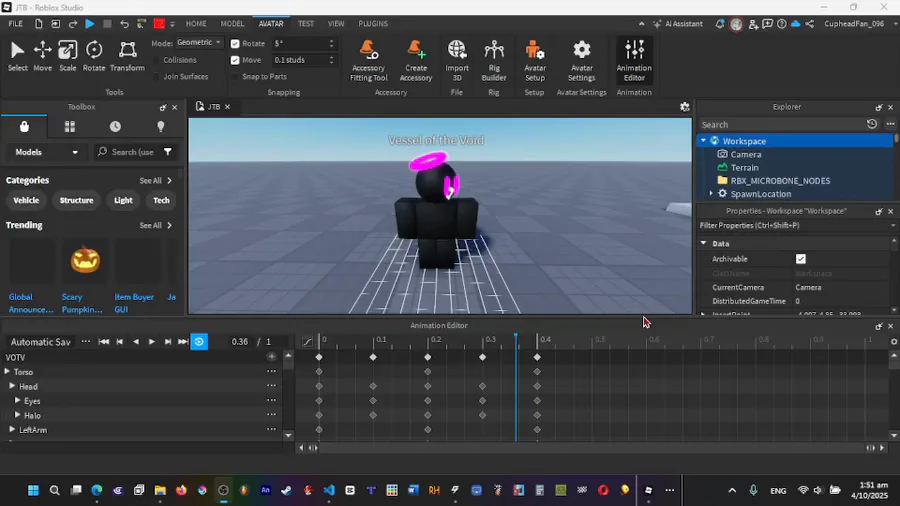
Task: Start Avatar Setup
Action: click(x=534, y=61)
